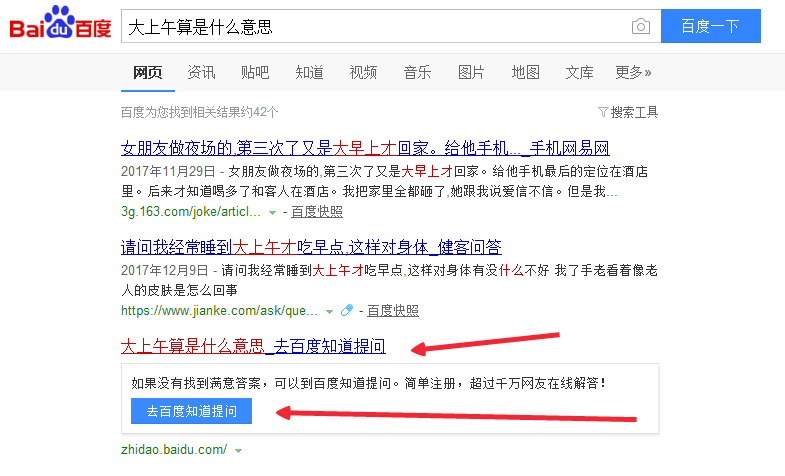Click the https://www.jianke.com/ask/que... URL
Screen dimensions: 785x476
[219, 311]
